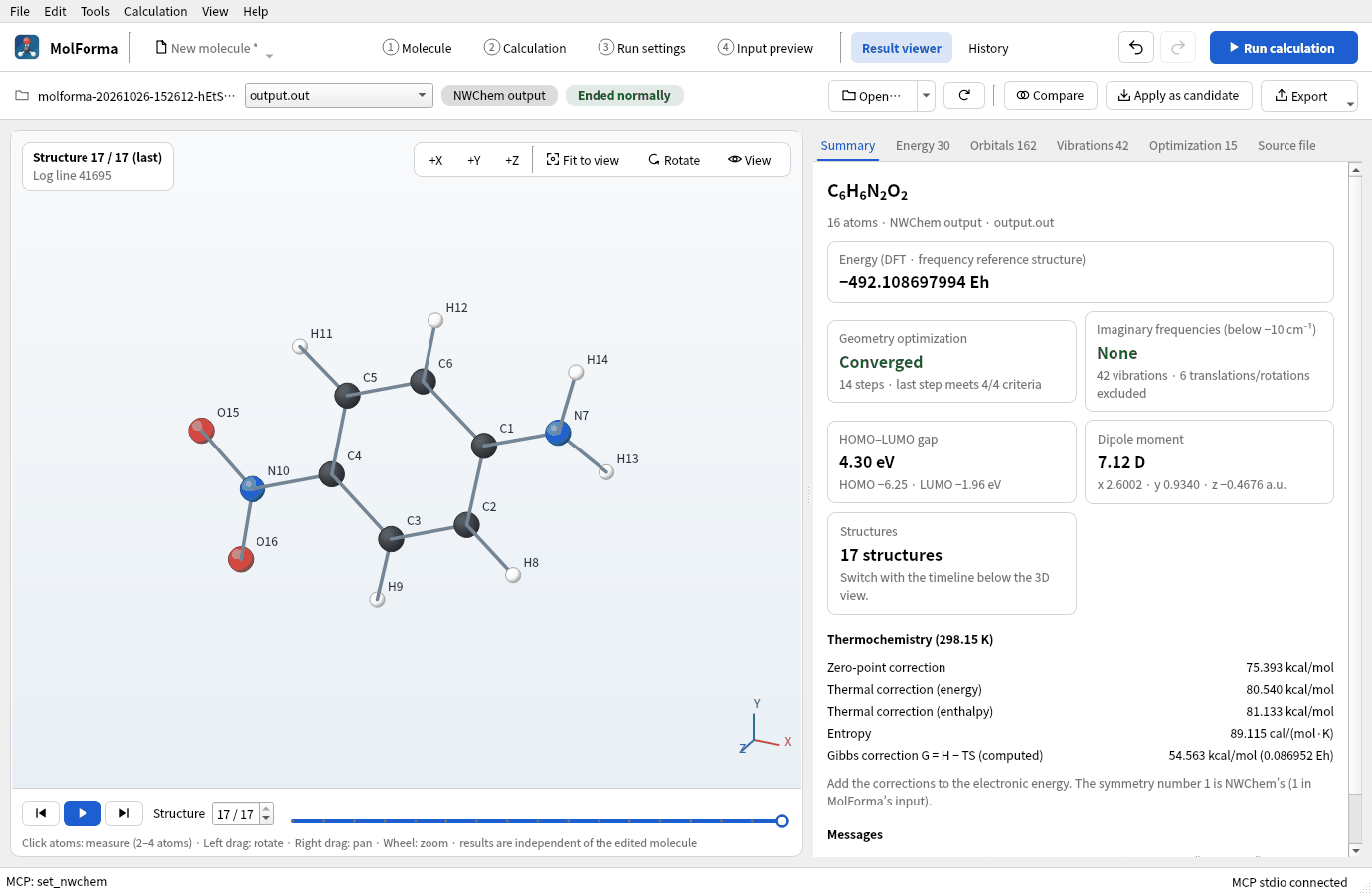Click the reload results icon
Screen dimensions: 1372x895
click(964, 95)
